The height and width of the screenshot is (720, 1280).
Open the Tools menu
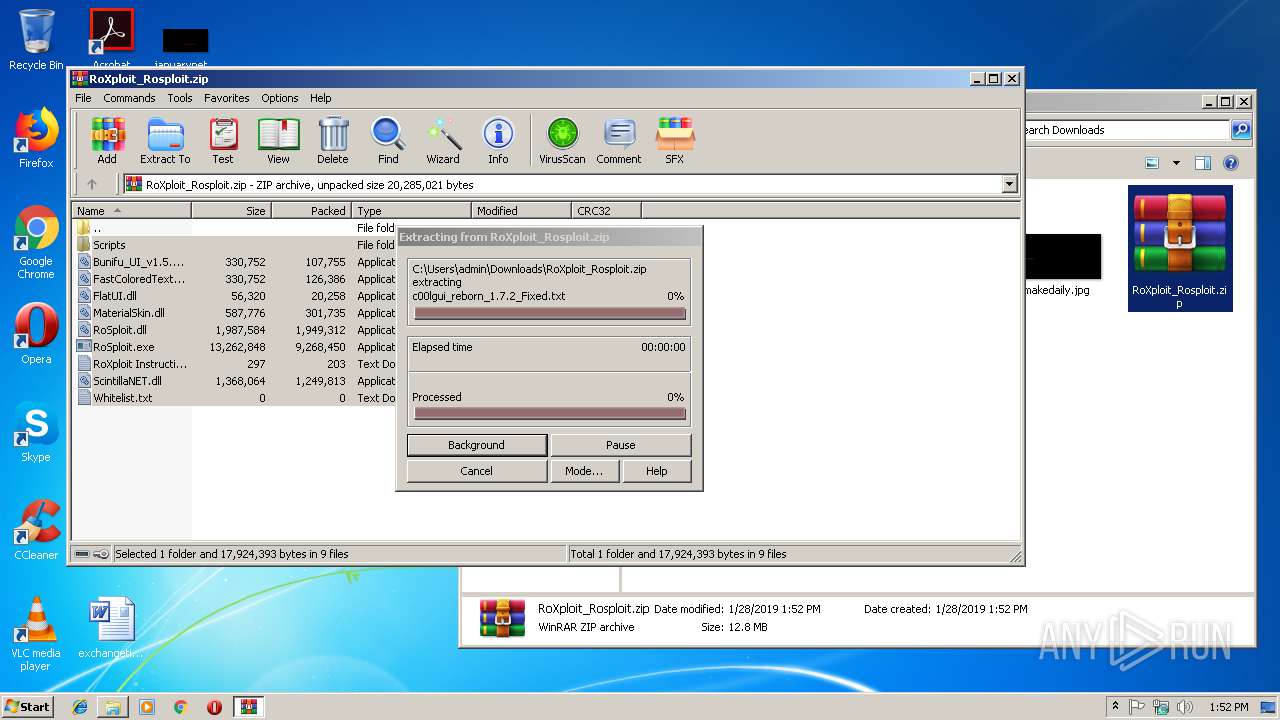180,98
